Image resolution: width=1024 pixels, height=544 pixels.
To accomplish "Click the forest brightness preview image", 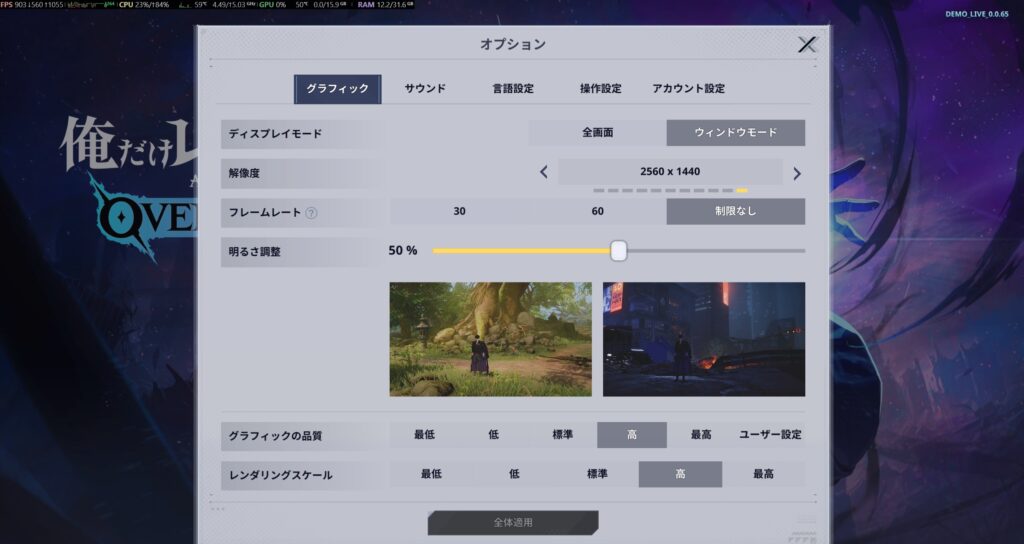I will point(490,339).
